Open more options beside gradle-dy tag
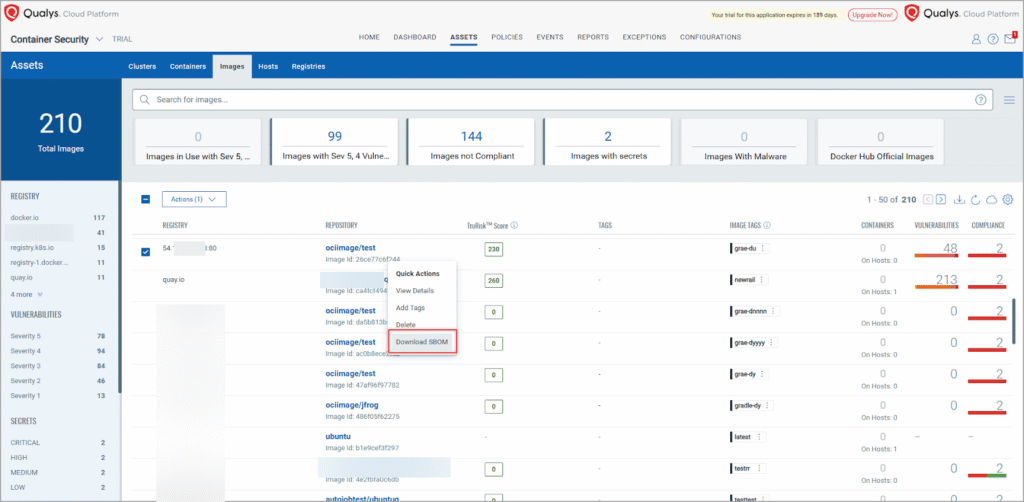1024x502 pixels. [767, 405]
